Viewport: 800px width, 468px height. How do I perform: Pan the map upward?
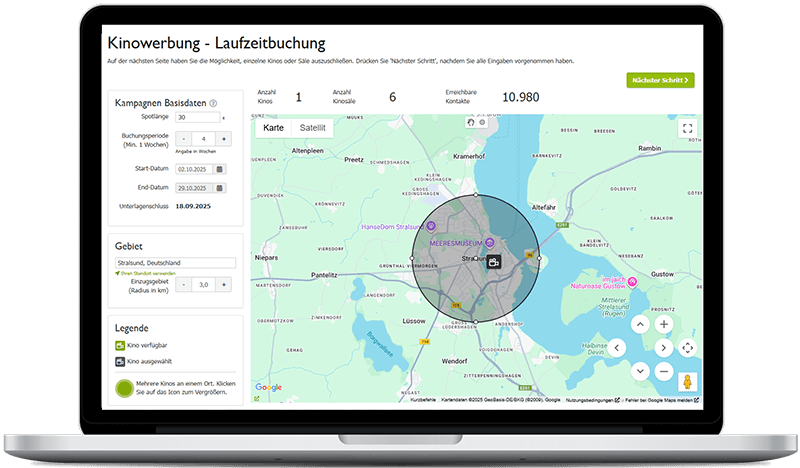(639, 325)
